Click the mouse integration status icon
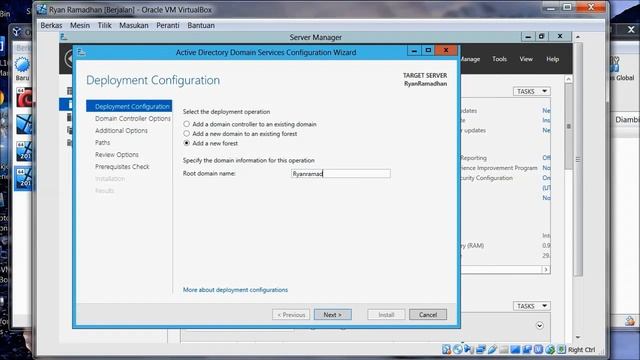Screen dimensions: 640x360 click(550, 349)
